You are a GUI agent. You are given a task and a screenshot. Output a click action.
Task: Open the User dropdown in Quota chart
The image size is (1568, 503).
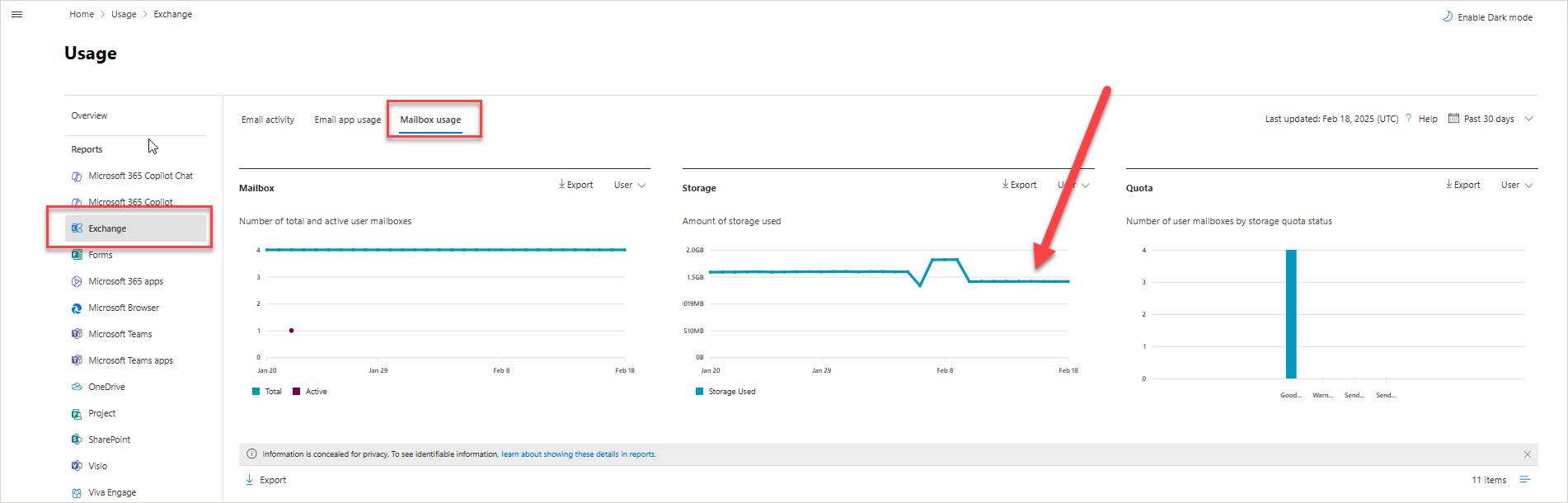pyautogui.click(x=1517, y=185)
